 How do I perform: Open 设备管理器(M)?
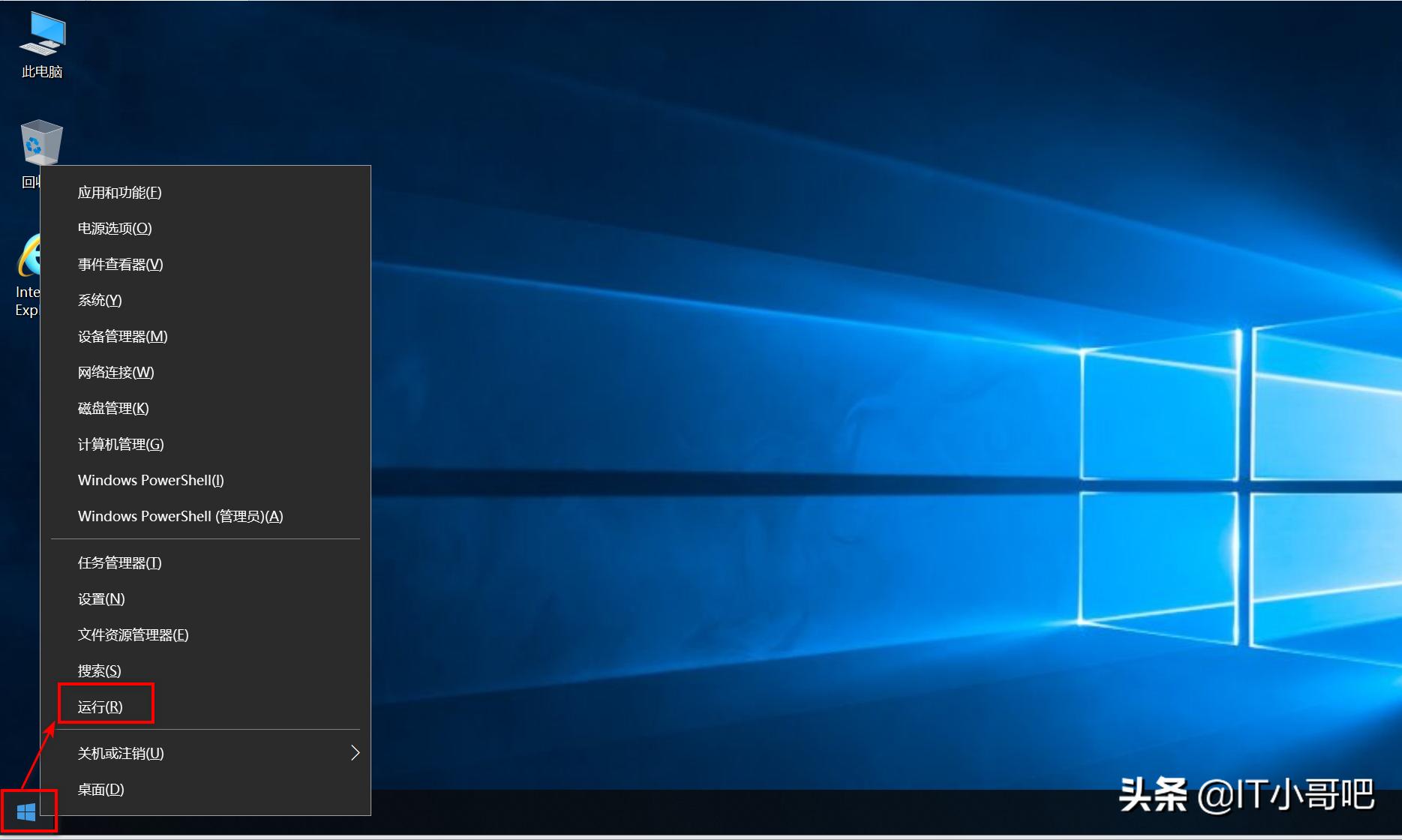point(206,337)
